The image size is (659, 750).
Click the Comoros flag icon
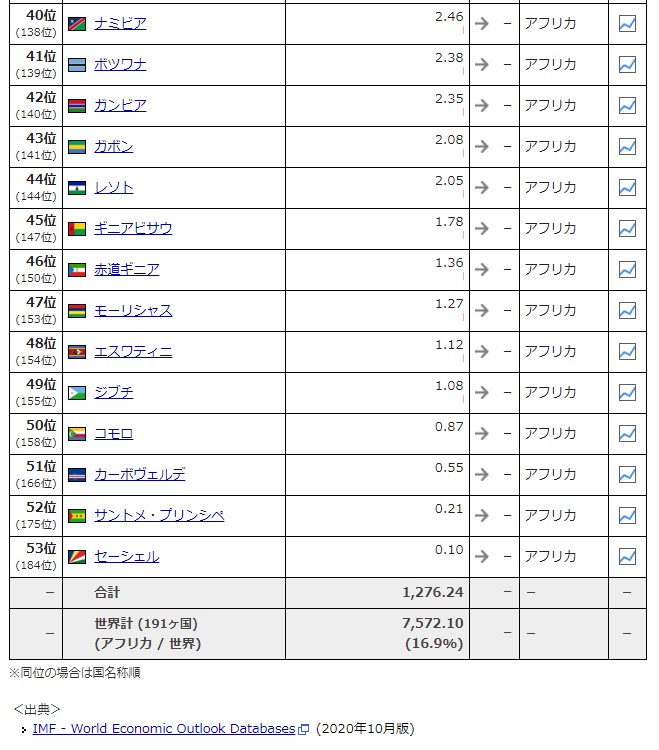point(77,433)
